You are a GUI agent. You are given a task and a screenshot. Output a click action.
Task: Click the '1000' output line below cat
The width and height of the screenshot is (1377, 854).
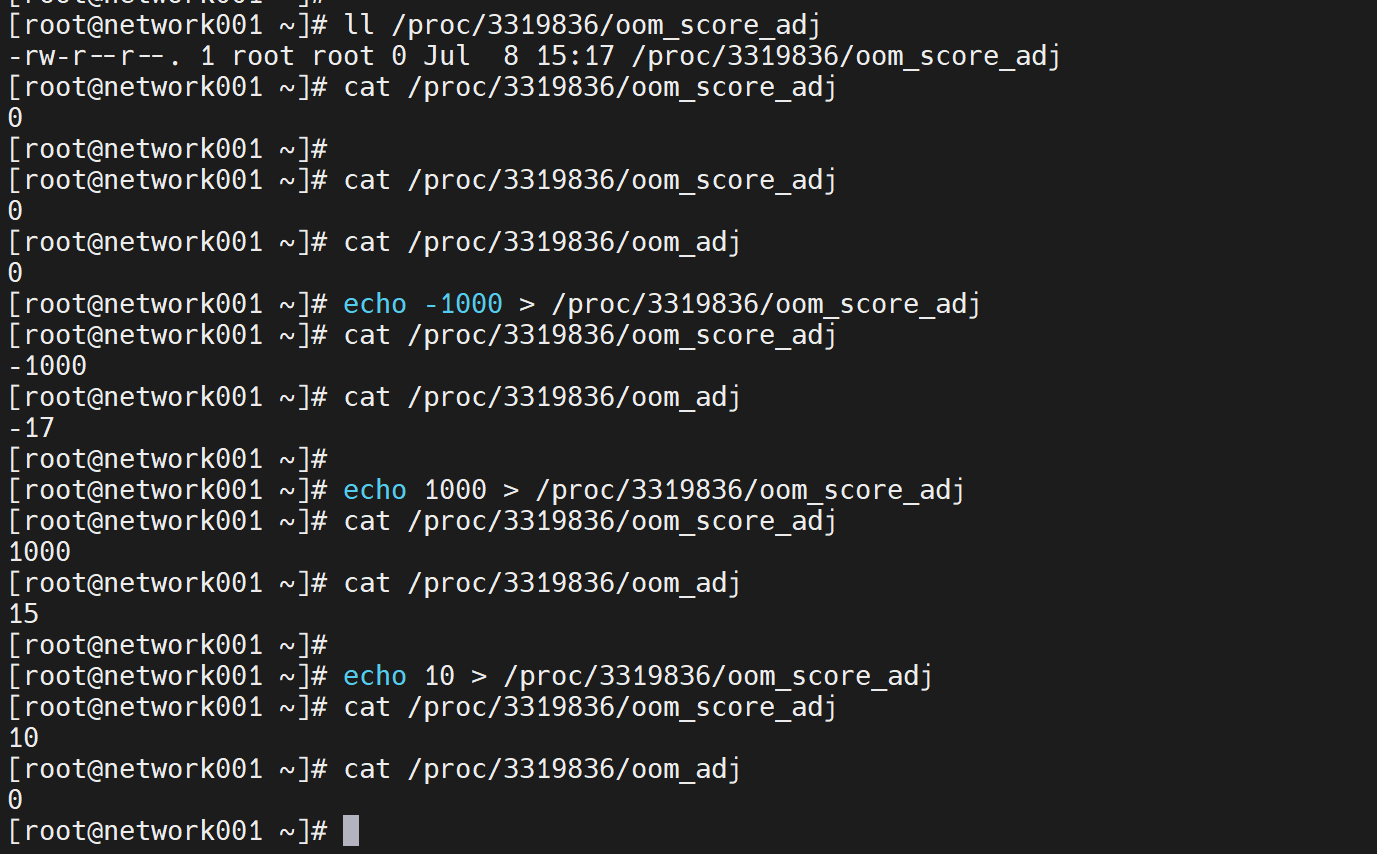pos(40,552)
